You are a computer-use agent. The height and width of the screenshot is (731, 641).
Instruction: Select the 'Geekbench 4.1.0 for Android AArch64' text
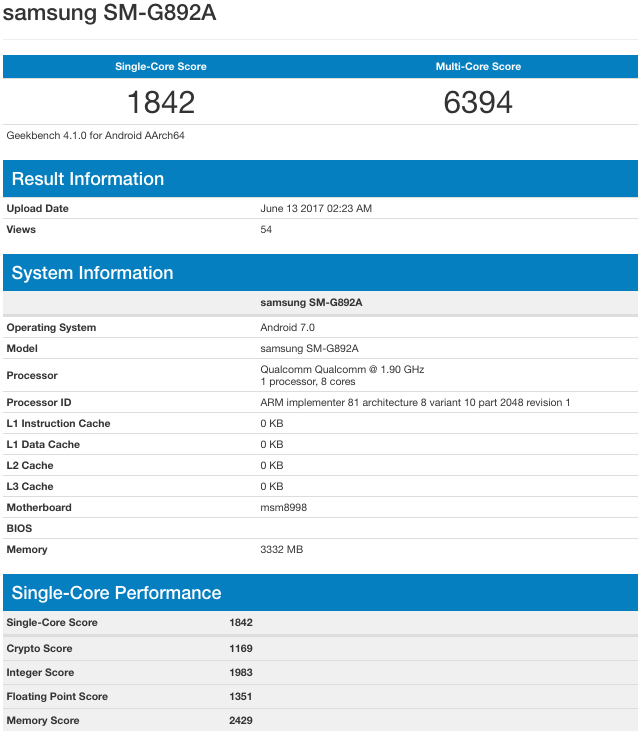click(x=96, y=135)
